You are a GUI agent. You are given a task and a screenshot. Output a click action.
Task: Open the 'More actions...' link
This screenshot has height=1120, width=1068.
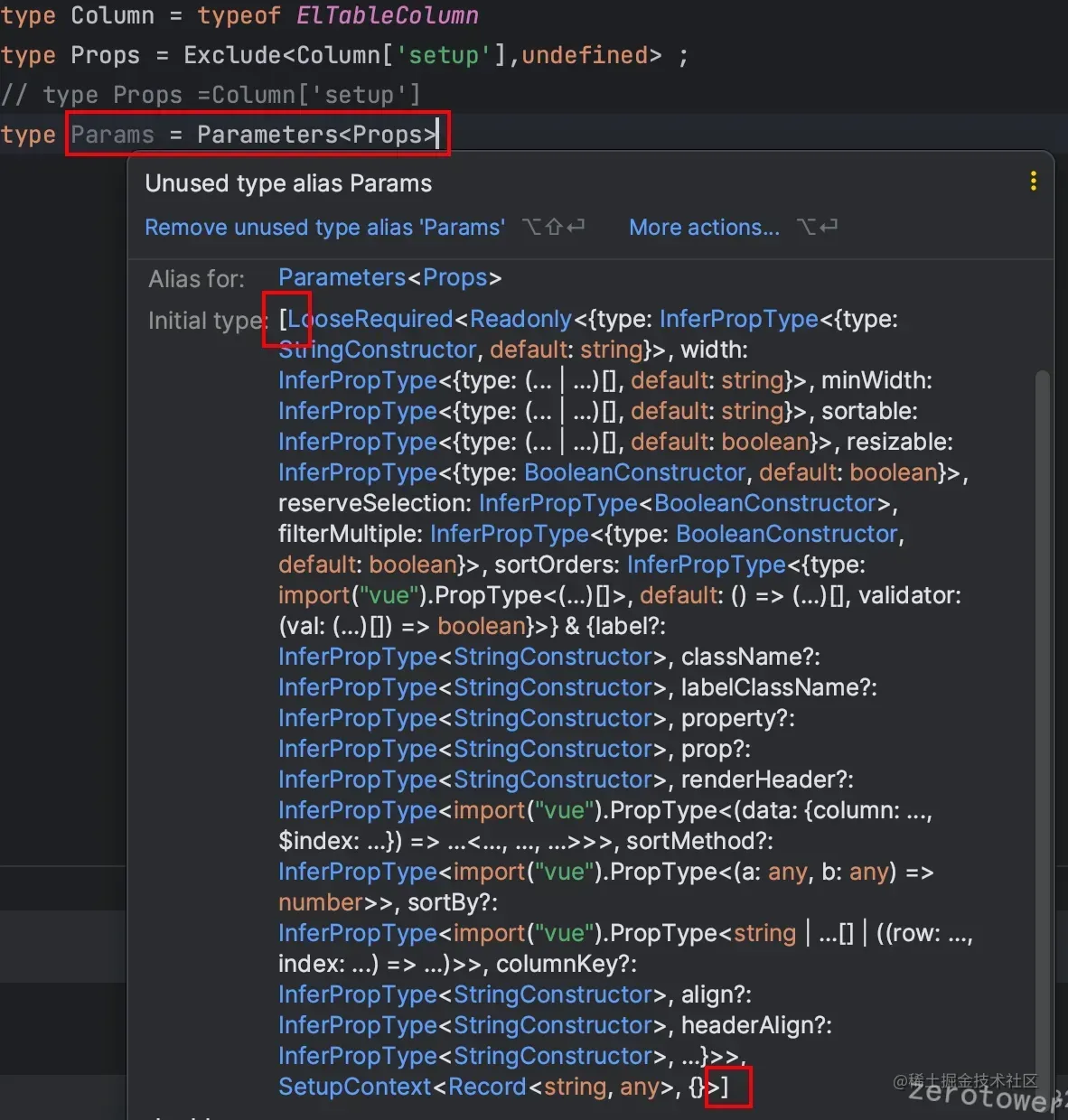(x=704, y=227)
